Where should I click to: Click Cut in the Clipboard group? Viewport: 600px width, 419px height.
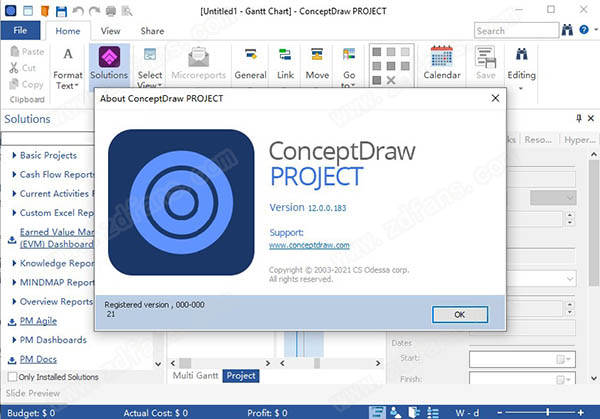tap(23, 68)
